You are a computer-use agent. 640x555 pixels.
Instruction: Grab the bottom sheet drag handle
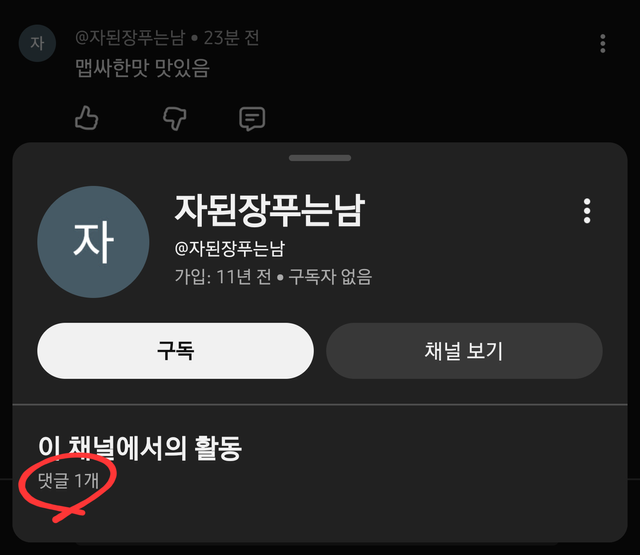320,158
